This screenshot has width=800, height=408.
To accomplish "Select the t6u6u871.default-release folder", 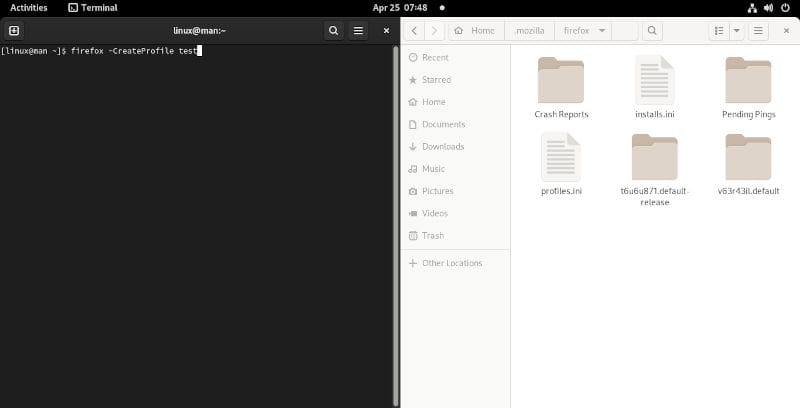I will [x=655, y=169].
